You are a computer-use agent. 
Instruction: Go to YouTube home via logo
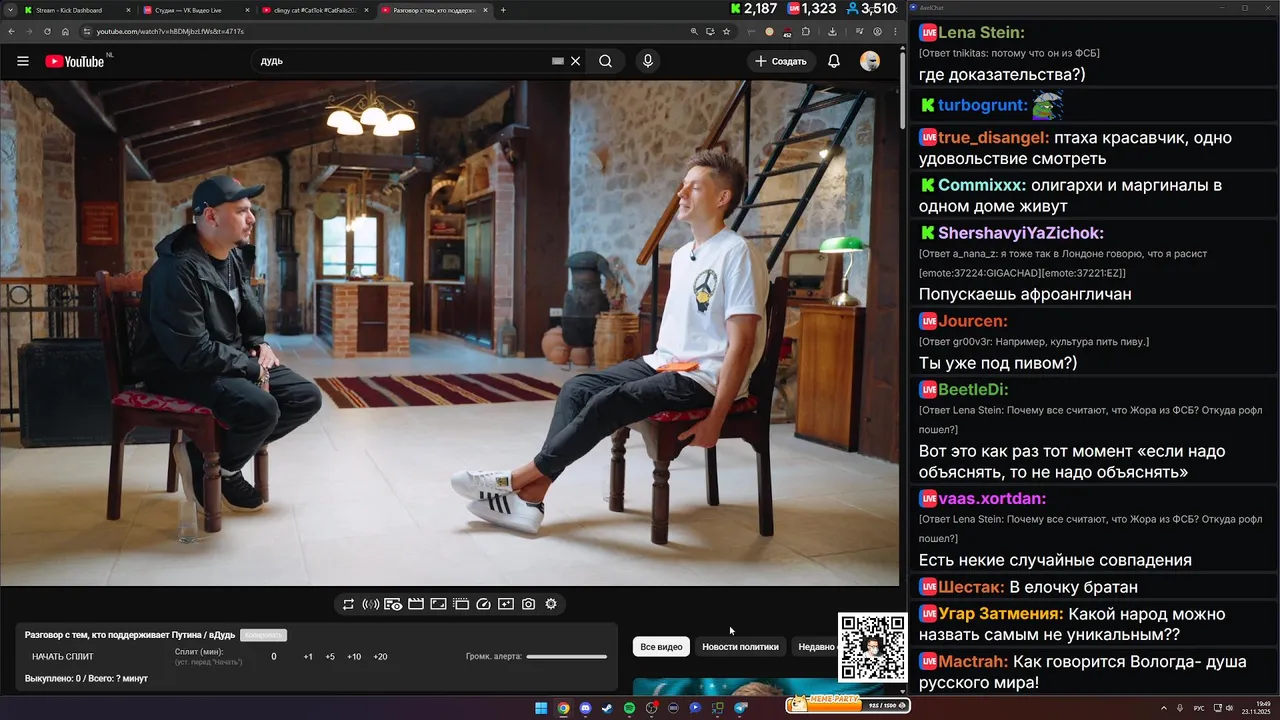[x=74, y=61]
